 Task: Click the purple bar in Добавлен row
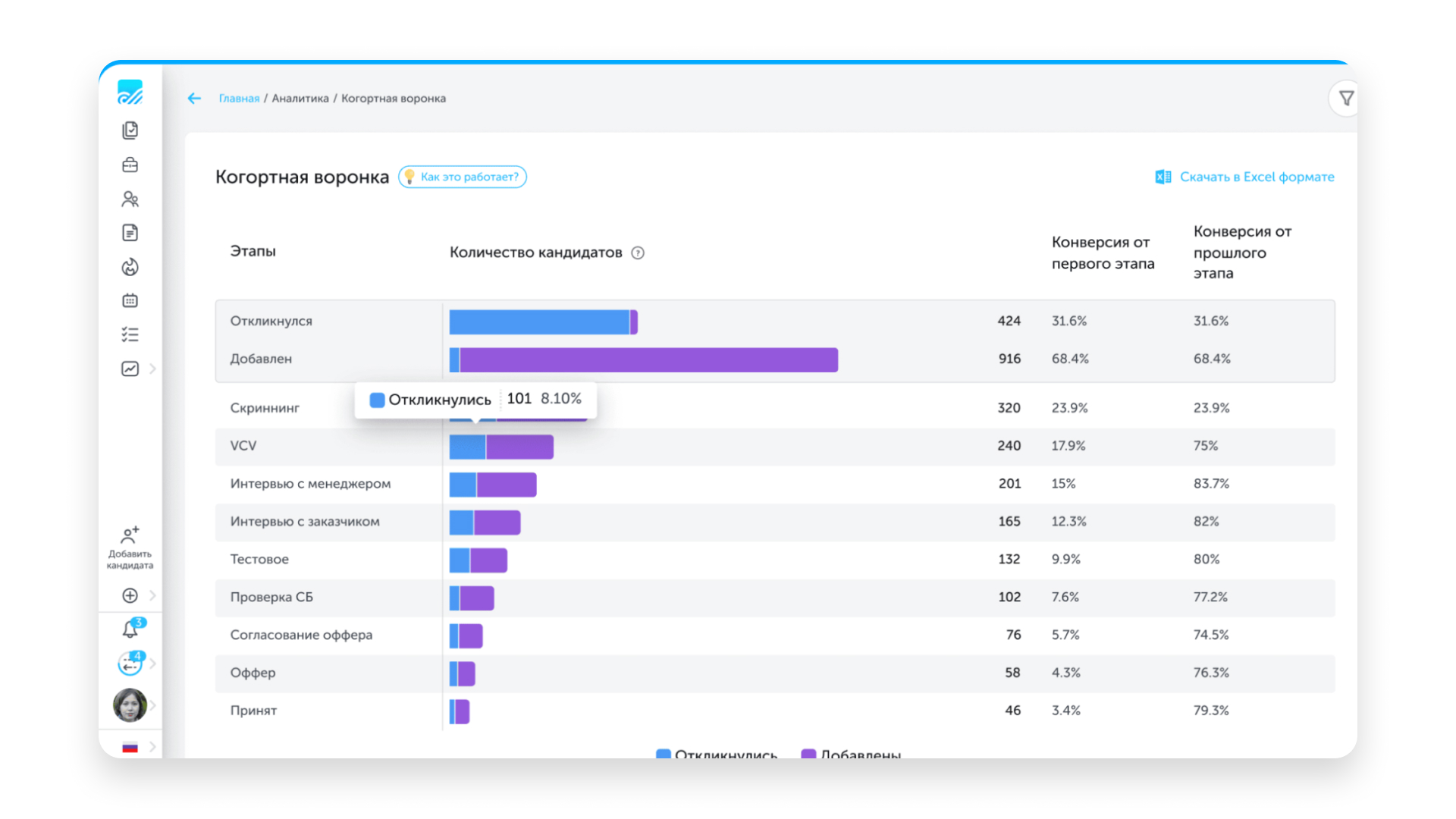[648, 360]
